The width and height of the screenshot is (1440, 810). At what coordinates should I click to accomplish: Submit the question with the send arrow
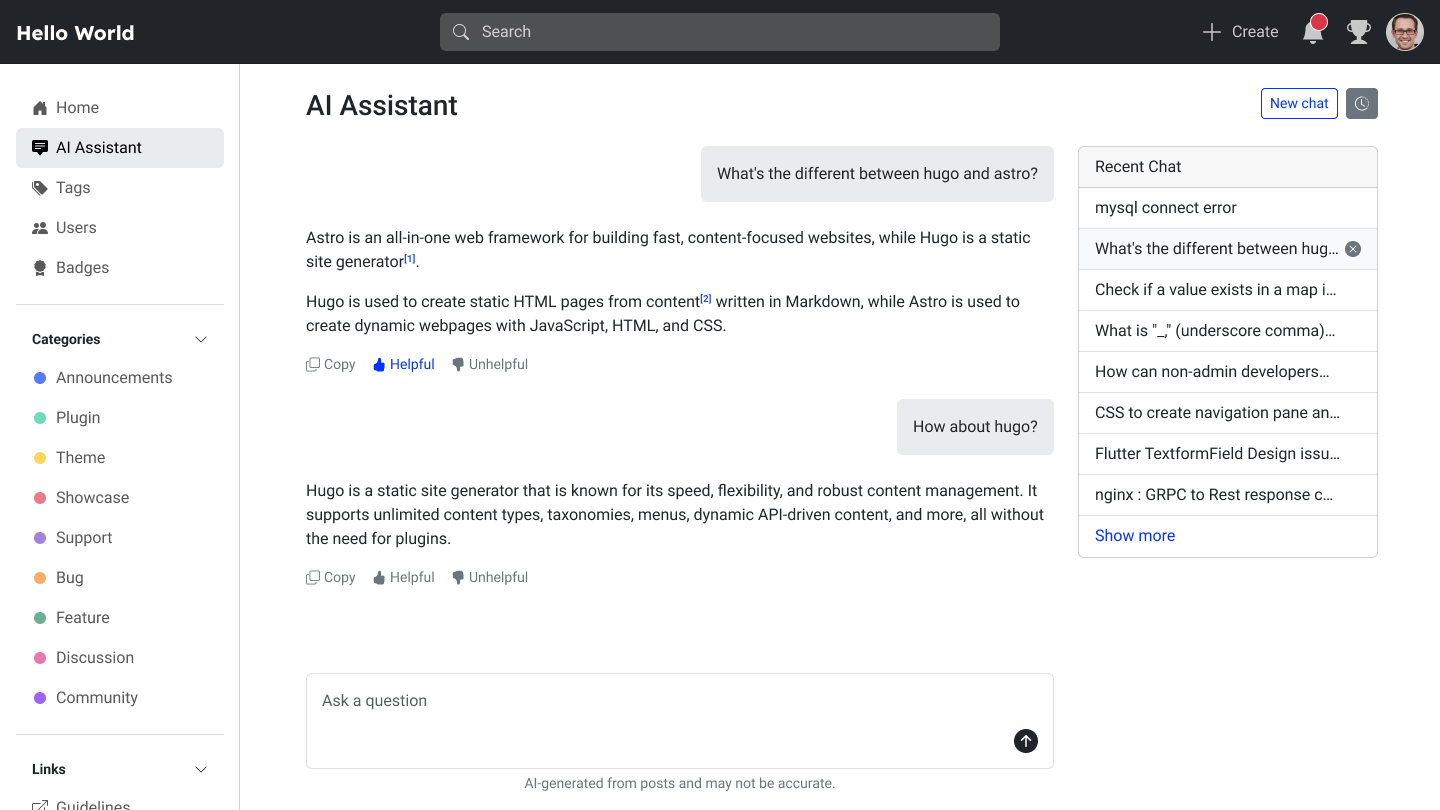(x=1025, y=741)
